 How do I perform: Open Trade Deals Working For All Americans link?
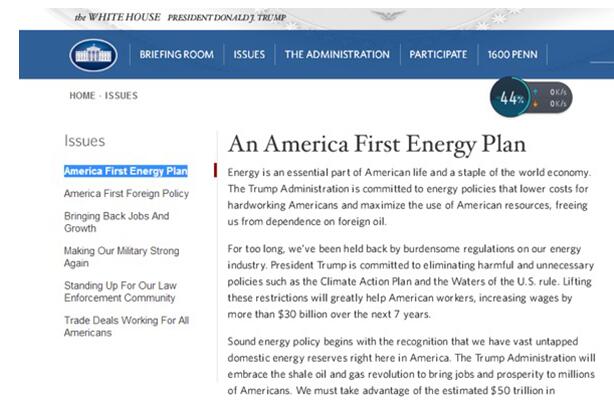click(126, 326)
